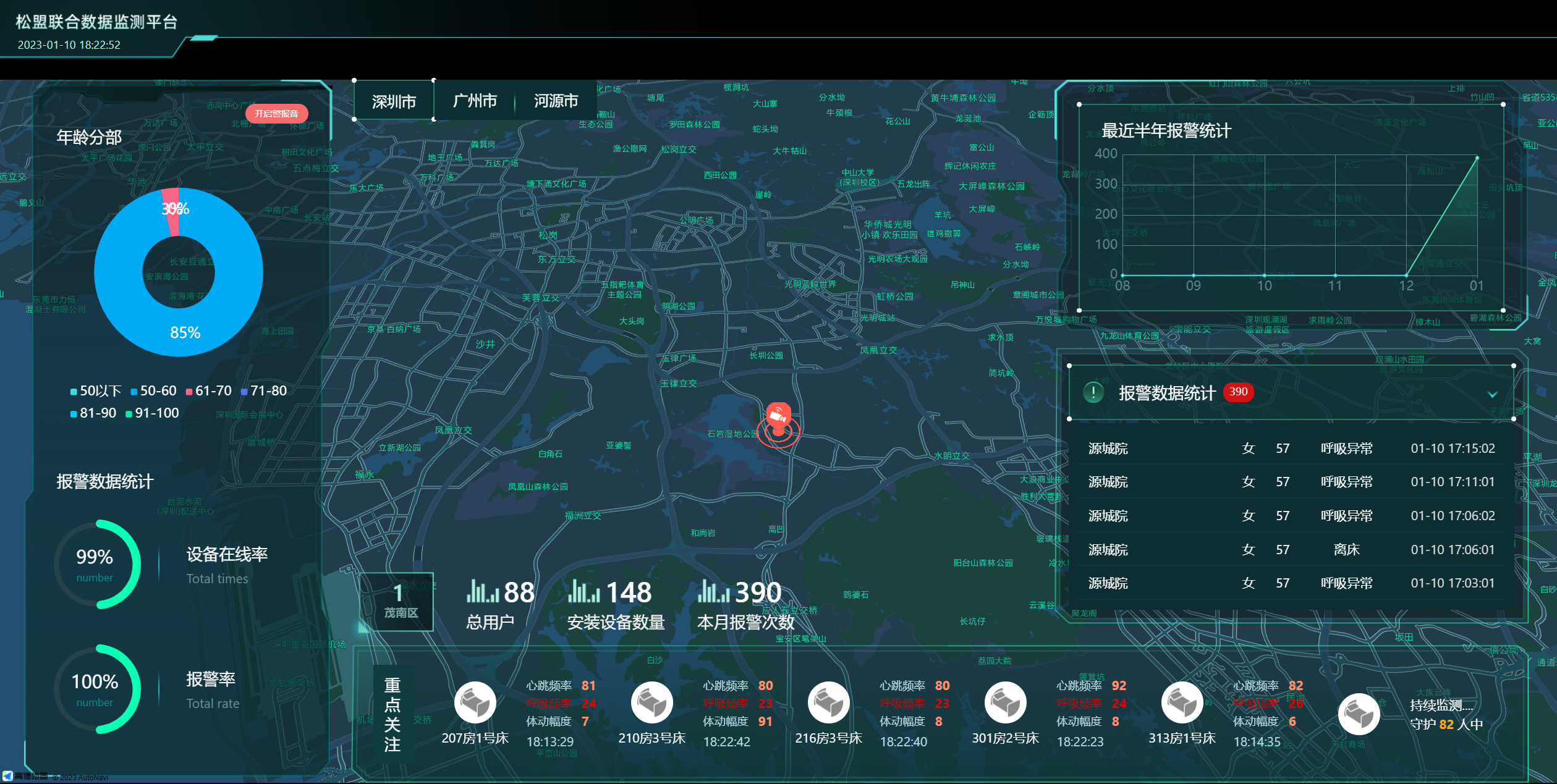Viewport: 1557px width, 784px height.
Task: Click the 313房1号床 label
Action: pos(1182,738)
